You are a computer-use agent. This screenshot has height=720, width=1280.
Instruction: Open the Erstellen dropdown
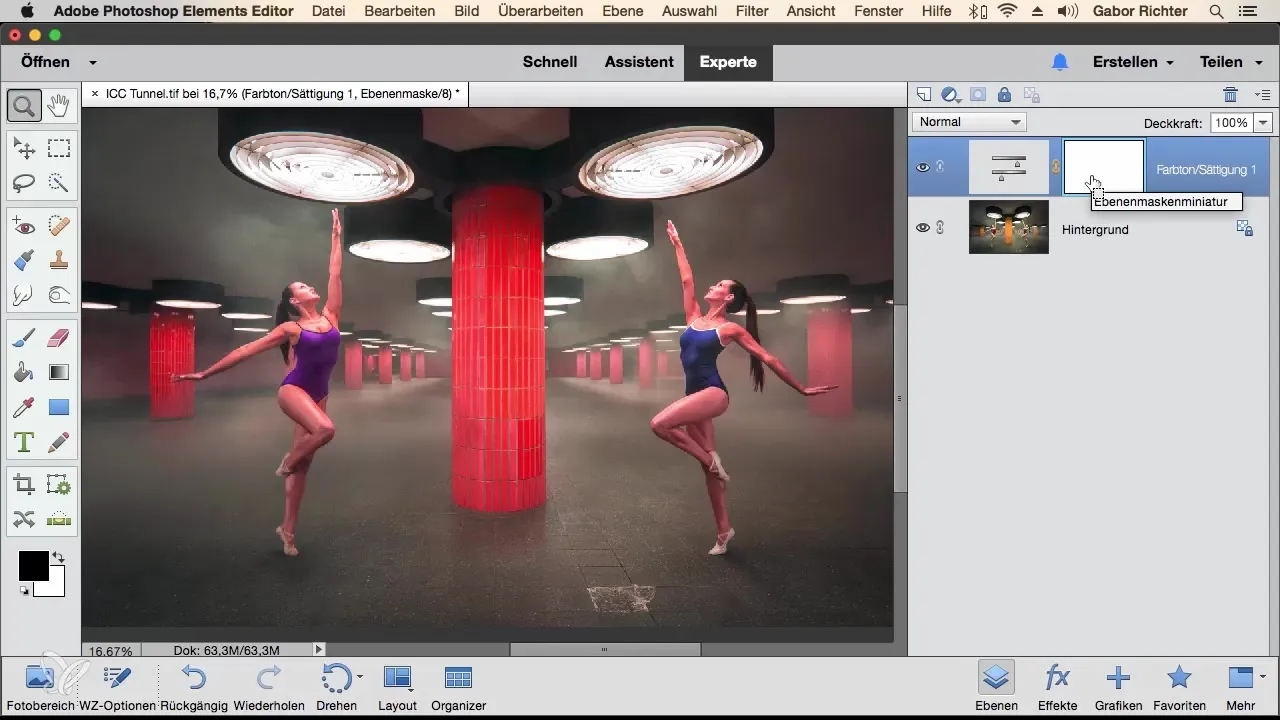[x=1132, y=62]
